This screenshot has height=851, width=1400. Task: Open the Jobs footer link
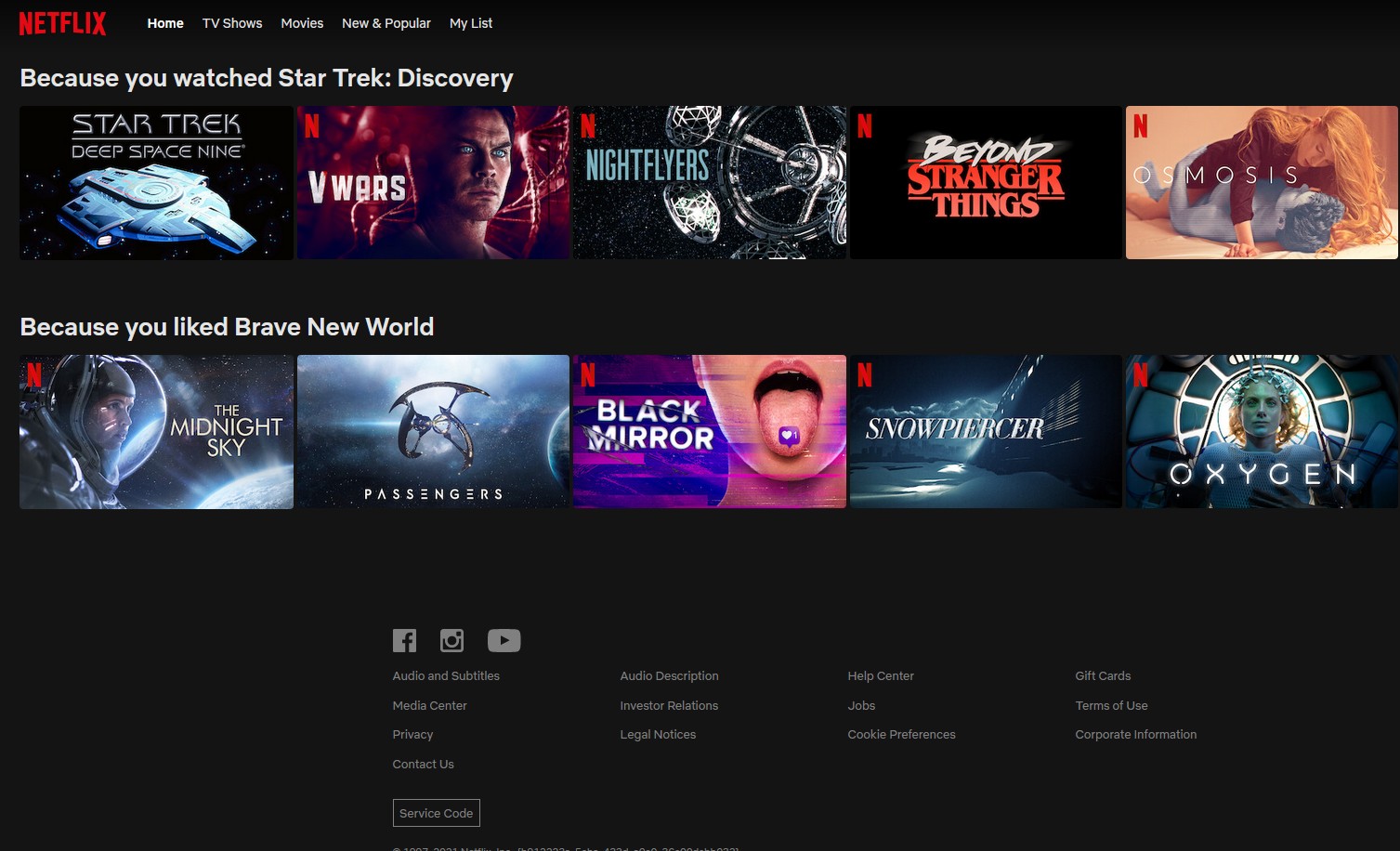click(x=861, y=705)
